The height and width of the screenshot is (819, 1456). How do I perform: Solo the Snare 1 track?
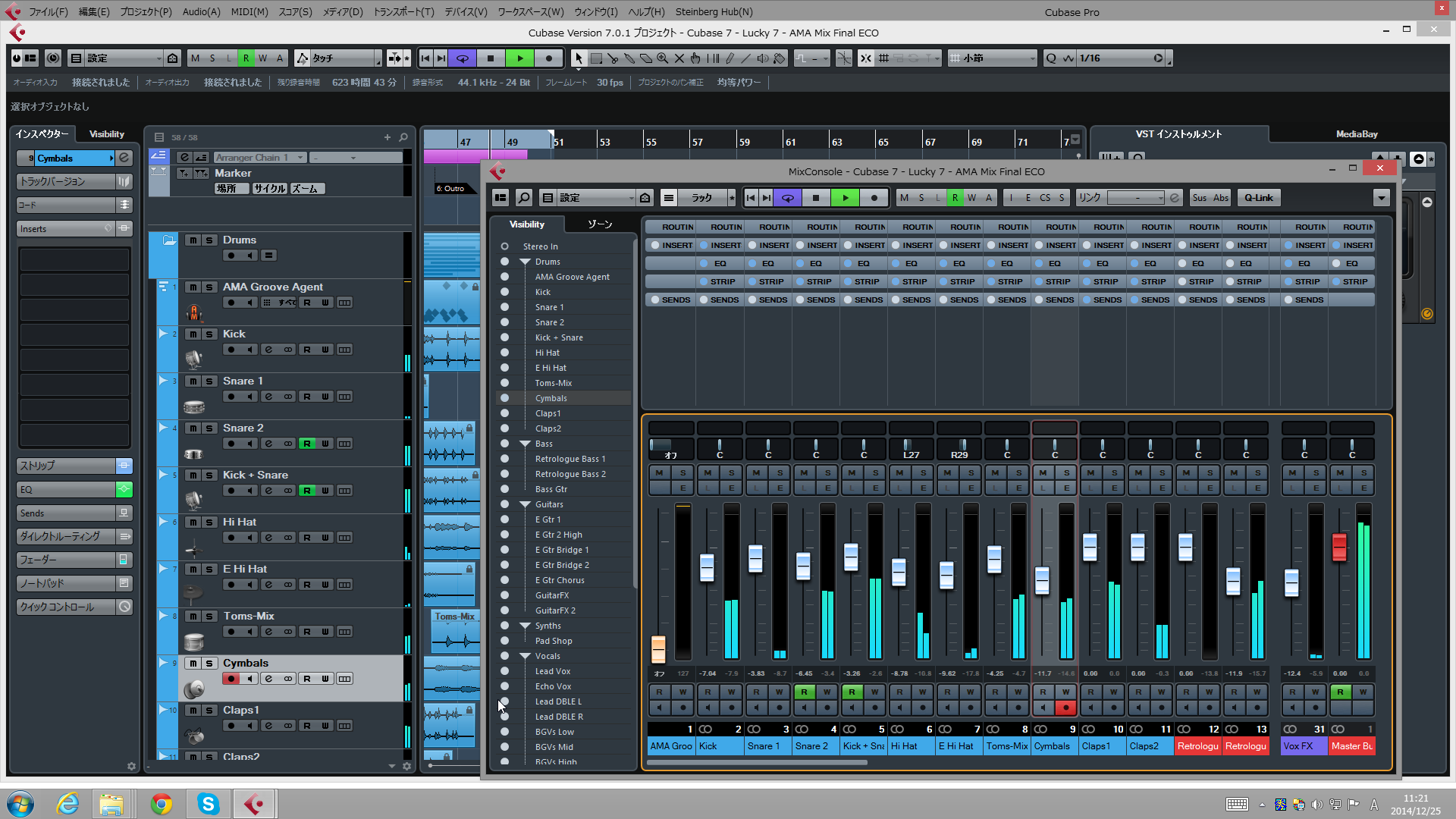click(209, 381)
